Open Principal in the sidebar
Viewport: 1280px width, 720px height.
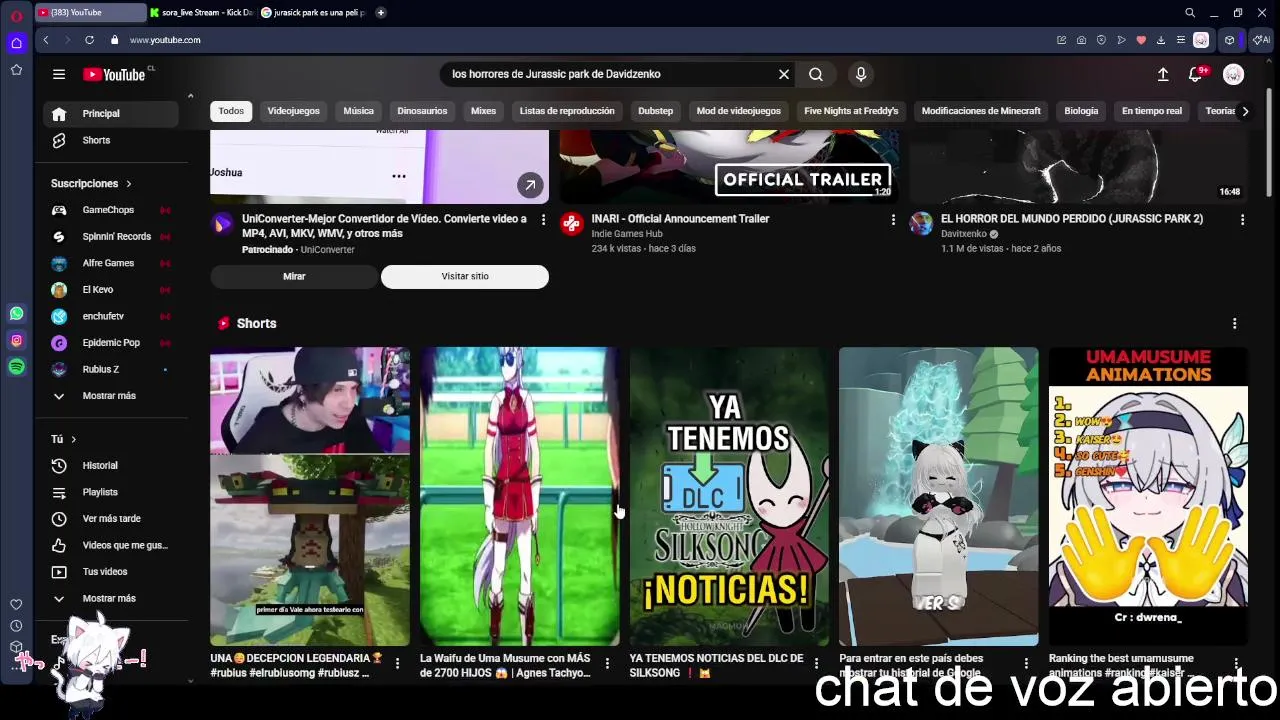pos(110,114)
